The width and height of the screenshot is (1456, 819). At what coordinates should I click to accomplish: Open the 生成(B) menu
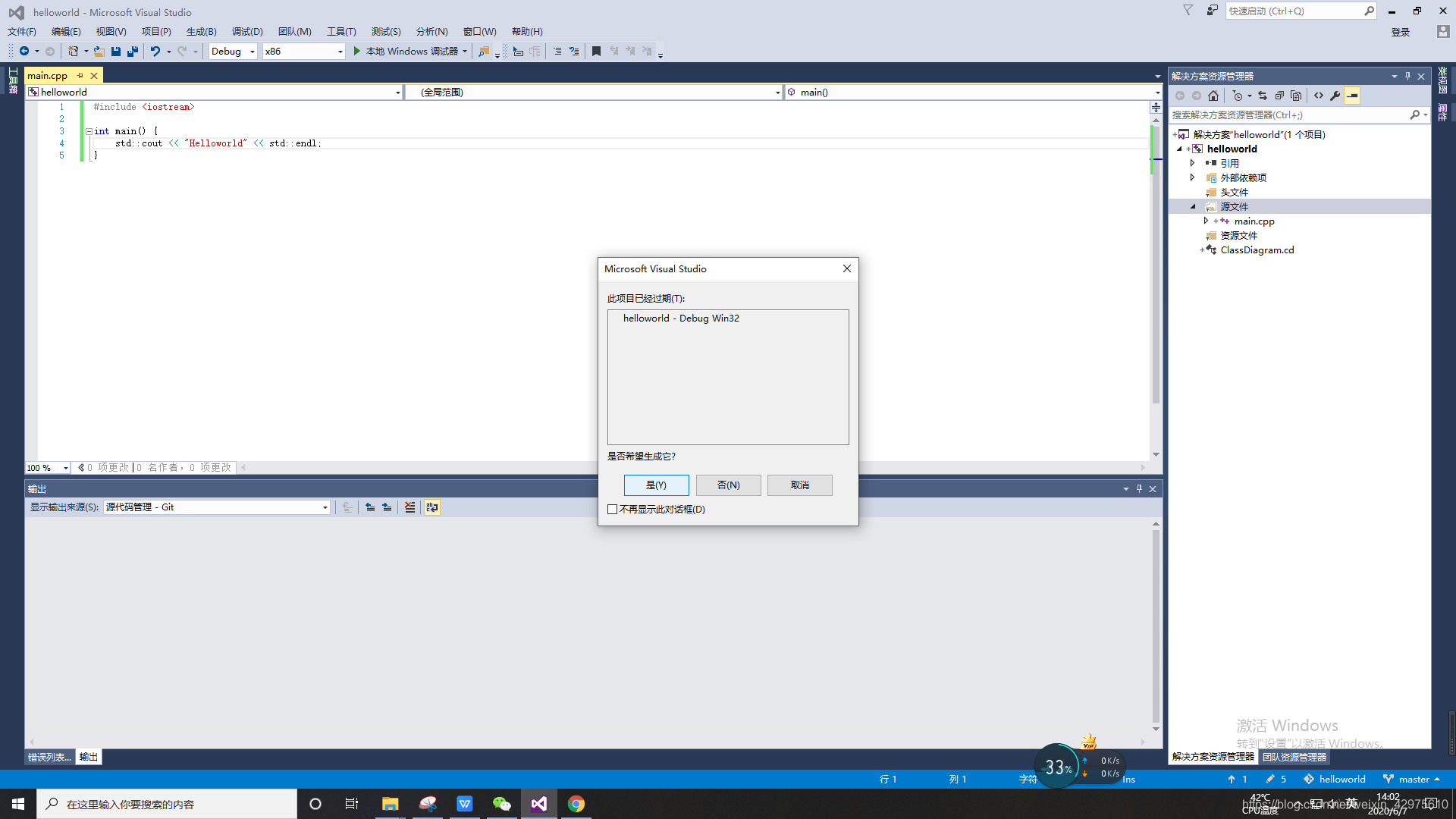(202, 32)
